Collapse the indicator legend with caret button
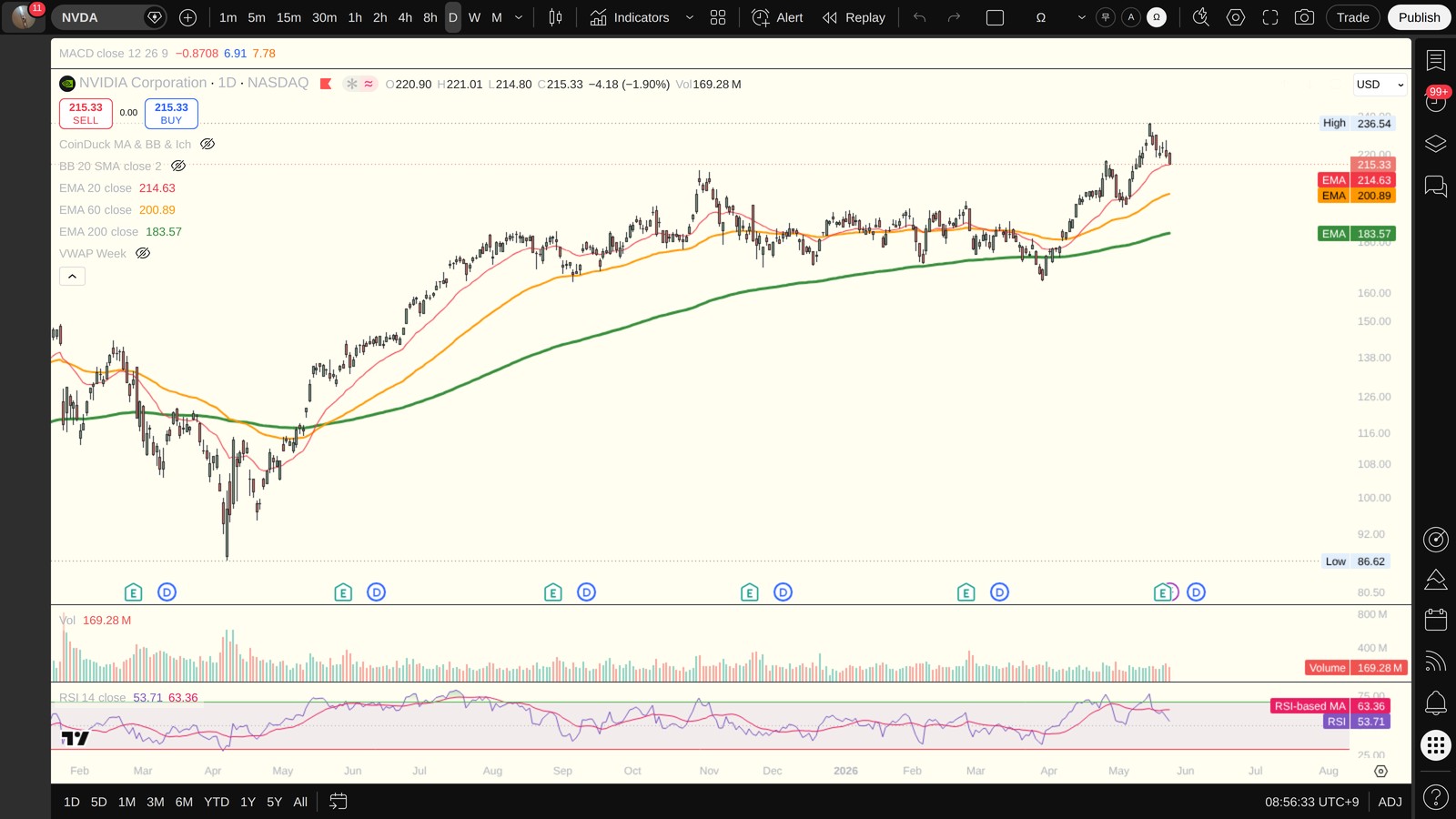This screenshot has width=1456, height=819. pyautogui.click(x=72, y=276)
